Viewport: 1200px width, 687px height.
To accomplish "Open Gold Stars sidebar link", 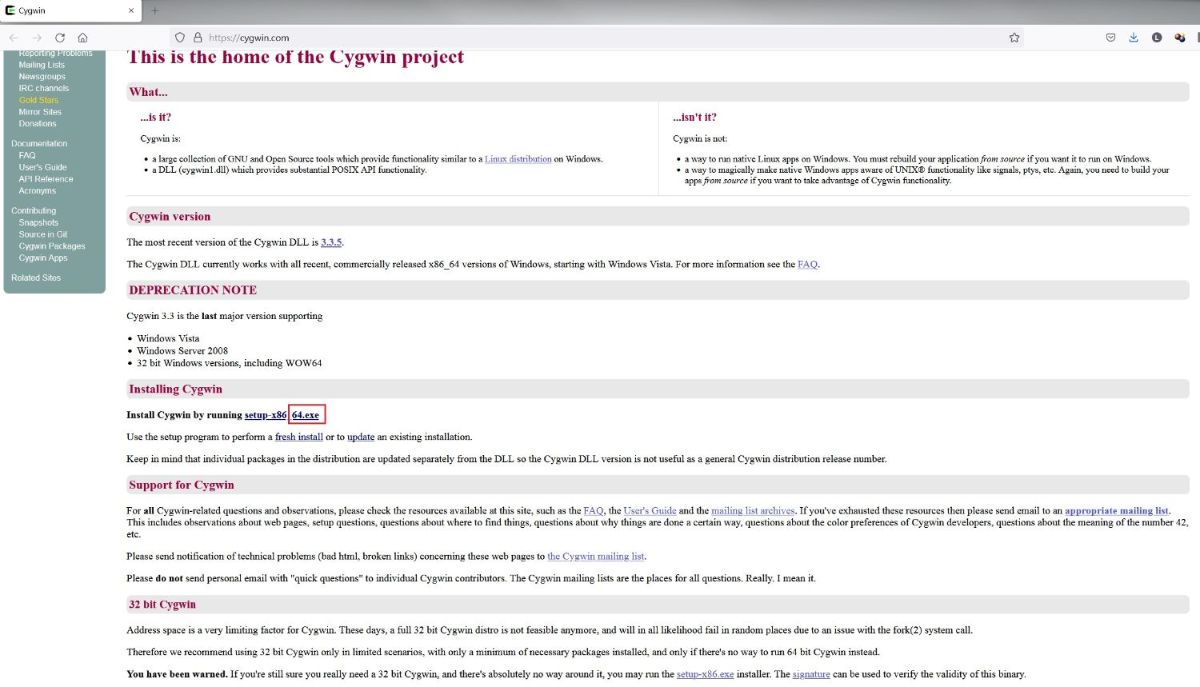I will click(x=38, y=100).
